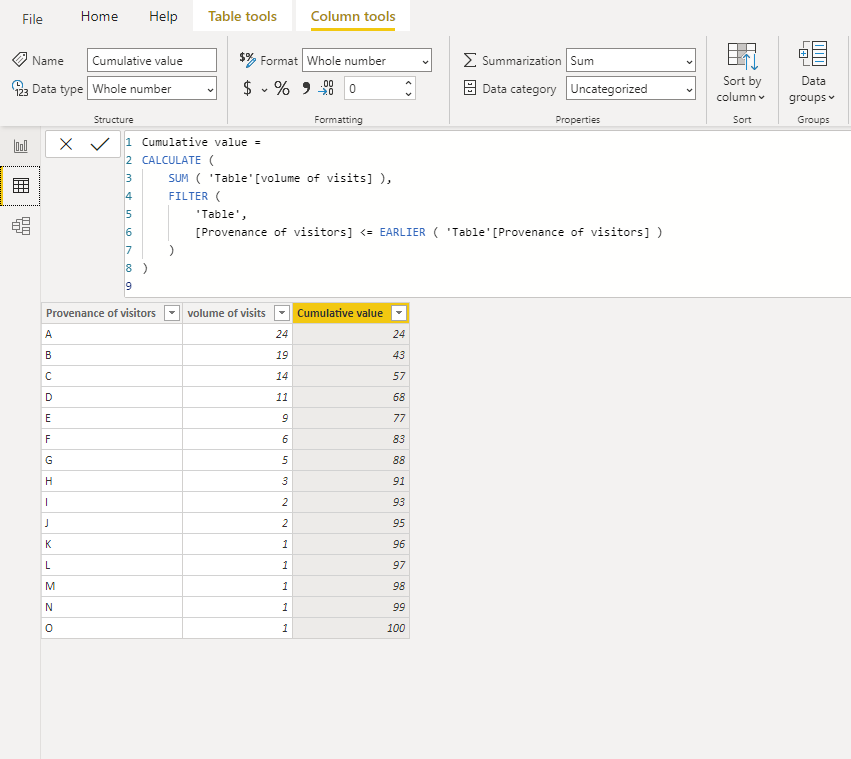Click FILTER keyword in formula
This screenshot has width=851, height=759.
pyautogui.click(x=188, y=196)
